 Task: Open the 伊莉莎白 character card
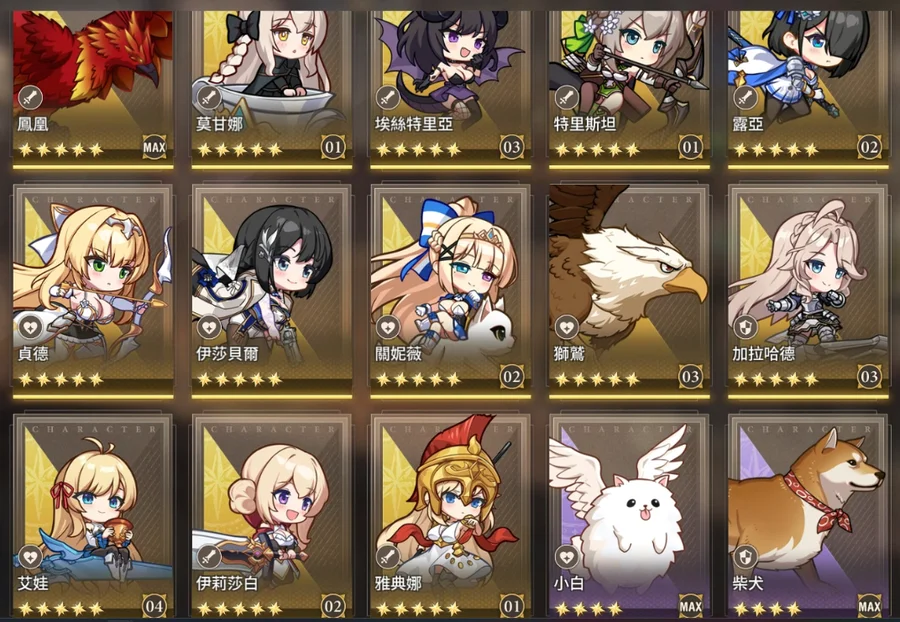[x=272, y=515]
